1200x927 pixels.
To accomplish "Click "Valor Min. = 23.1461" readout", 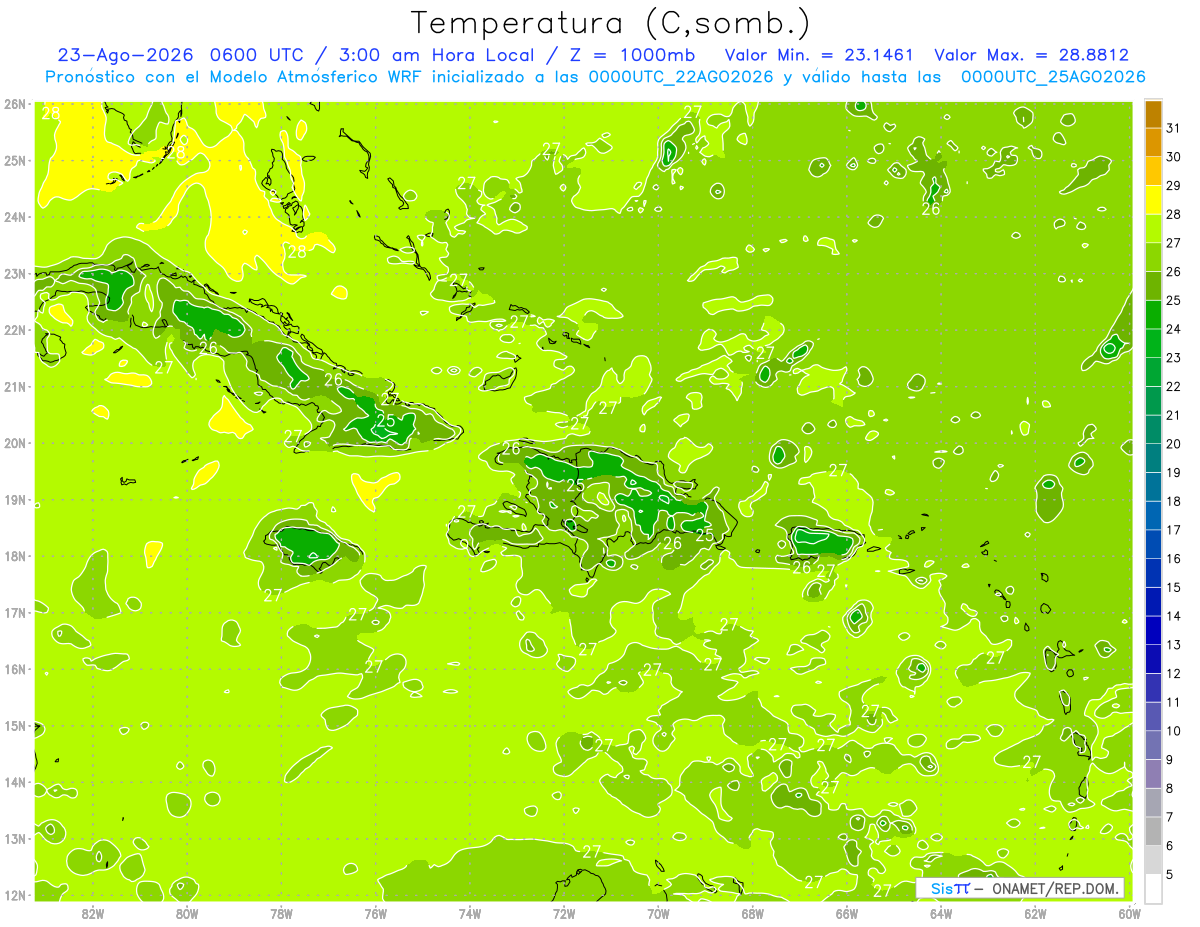I will [819, 55].
